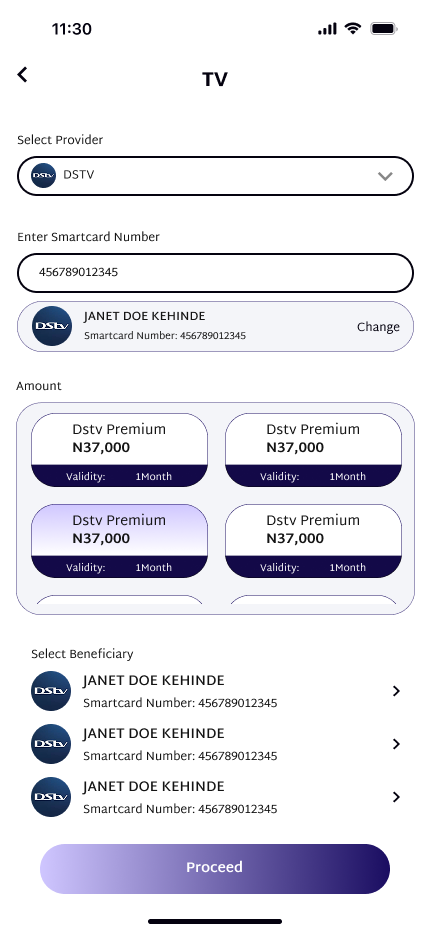
Task: Click the DSTV logo in provider field
Action: (43, 175)
